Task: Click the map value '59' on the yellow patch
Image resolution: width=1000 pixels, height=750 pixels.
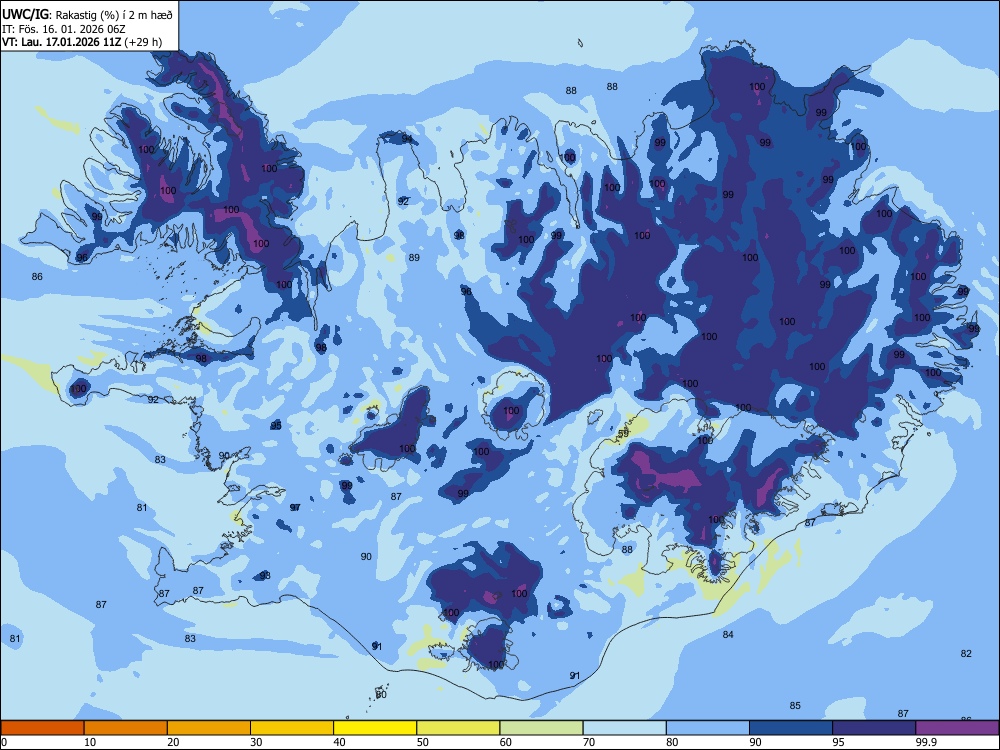Action: [624, 434]
